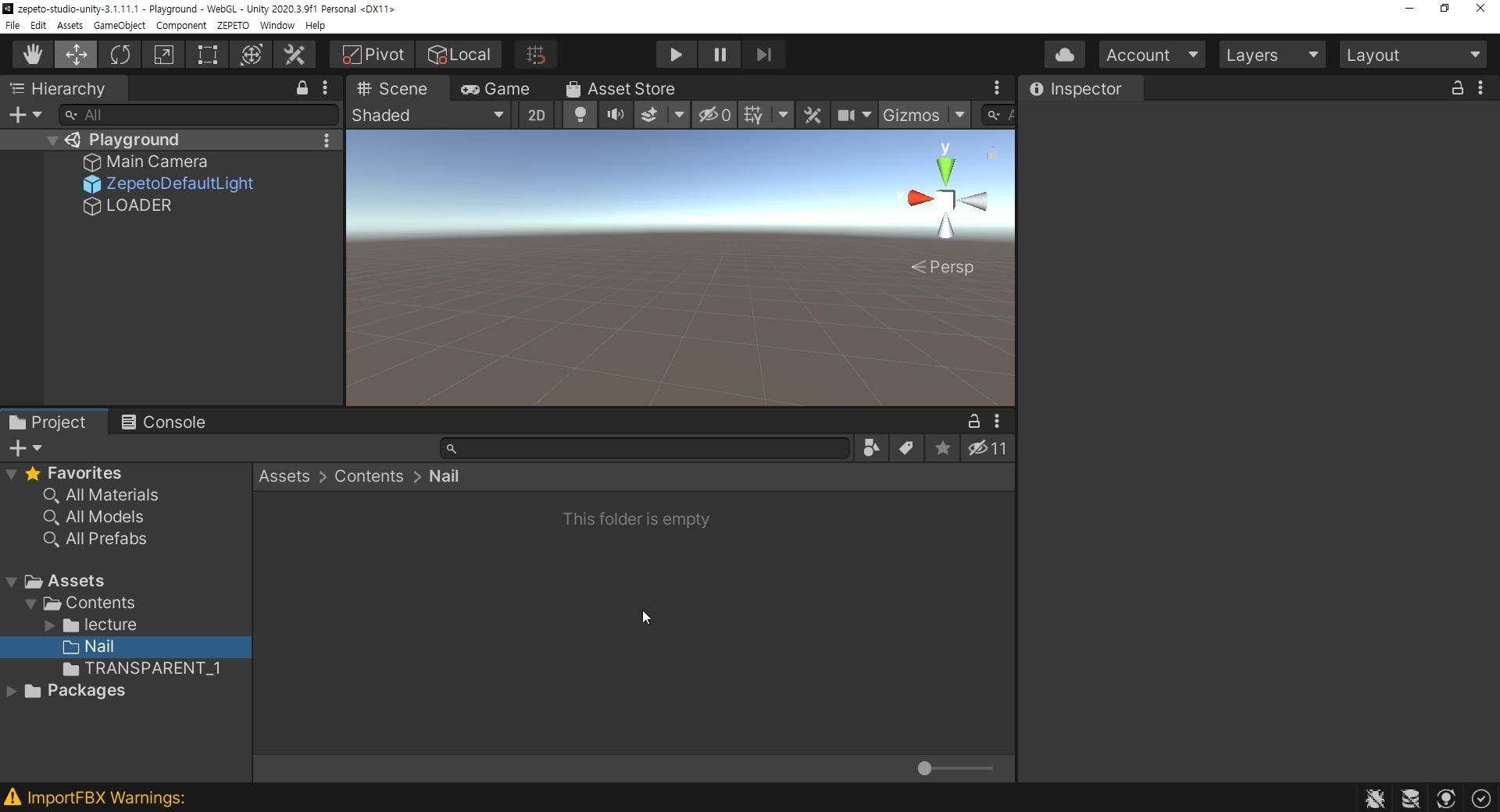
Task: Start Play mode
Action: [676, 55]
